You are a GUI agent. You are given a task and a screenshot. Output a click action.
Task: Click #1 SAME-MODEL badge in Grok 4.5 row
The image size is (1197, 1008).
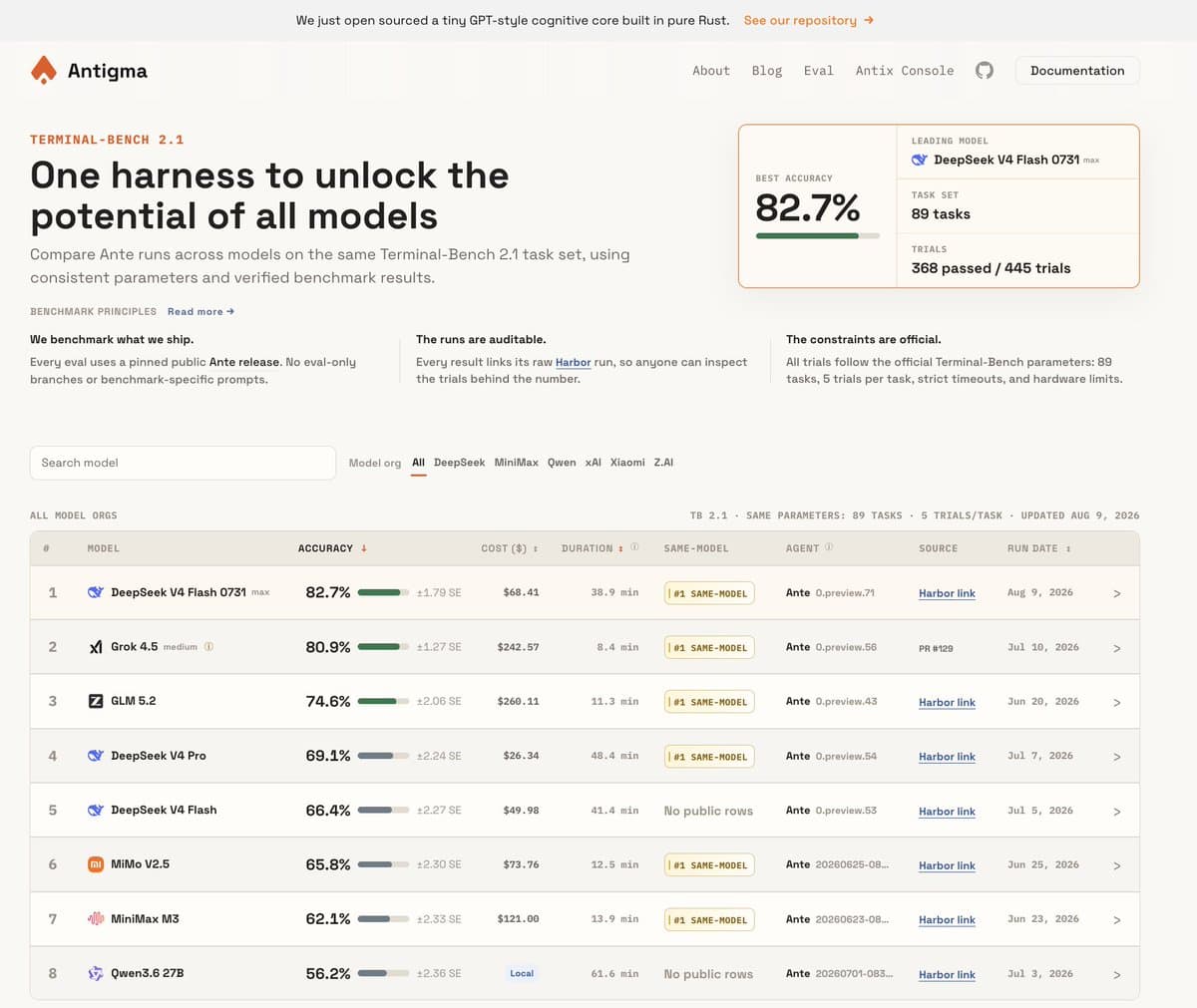click(709, 648)
